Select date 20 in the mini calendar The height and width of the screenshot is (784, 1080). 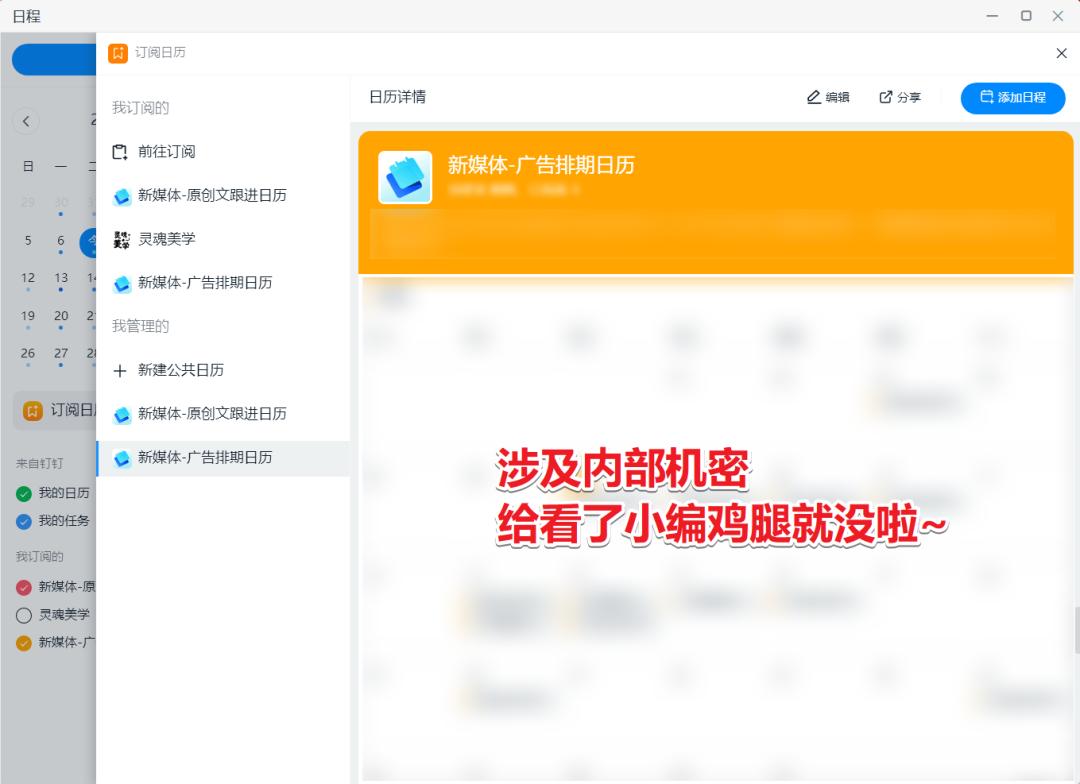(x=61, y=315)
